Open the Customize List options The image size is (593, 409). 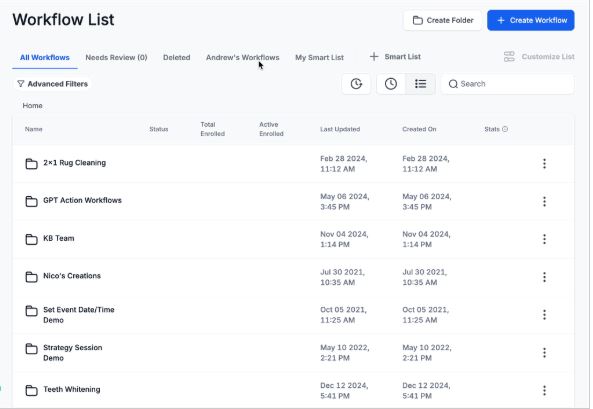click(x=539, y=57)
